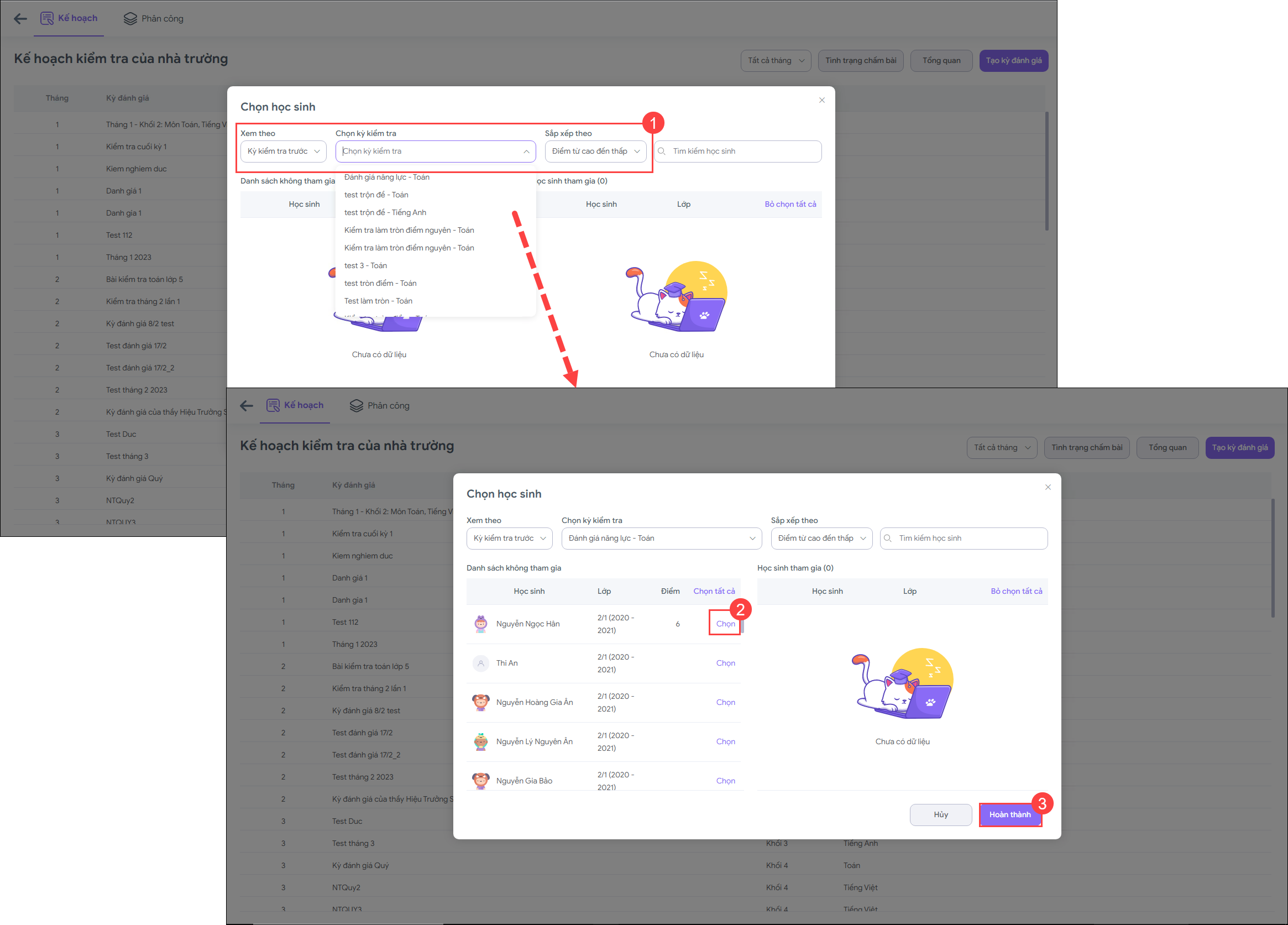This screenshot has height=925, width=1288.
Task: Close the upper Chọn học sinh dialog
Action: [x=821, y=100]
